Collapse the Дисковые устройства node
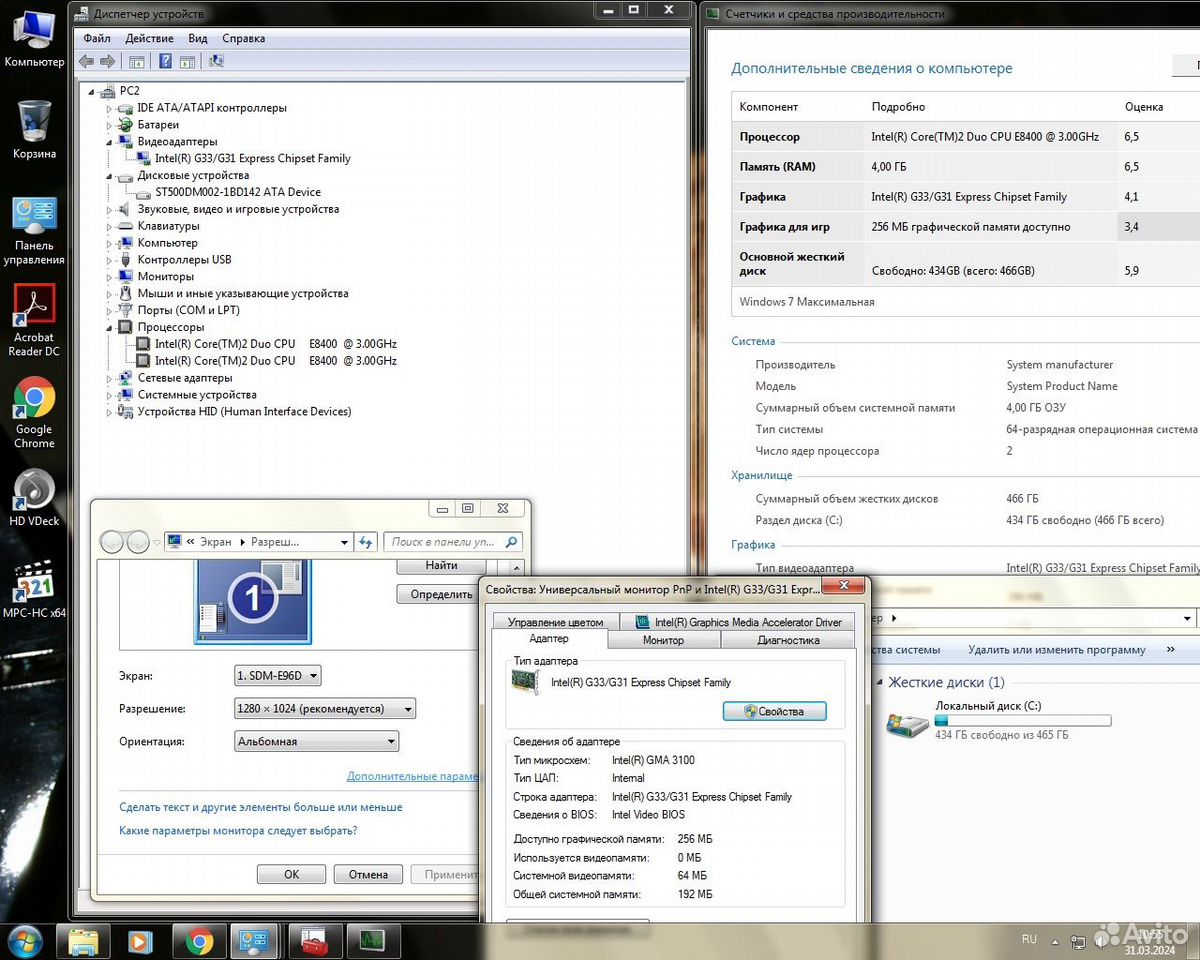This screenshot has height=960, width=1200. click(x=111, y=175)
